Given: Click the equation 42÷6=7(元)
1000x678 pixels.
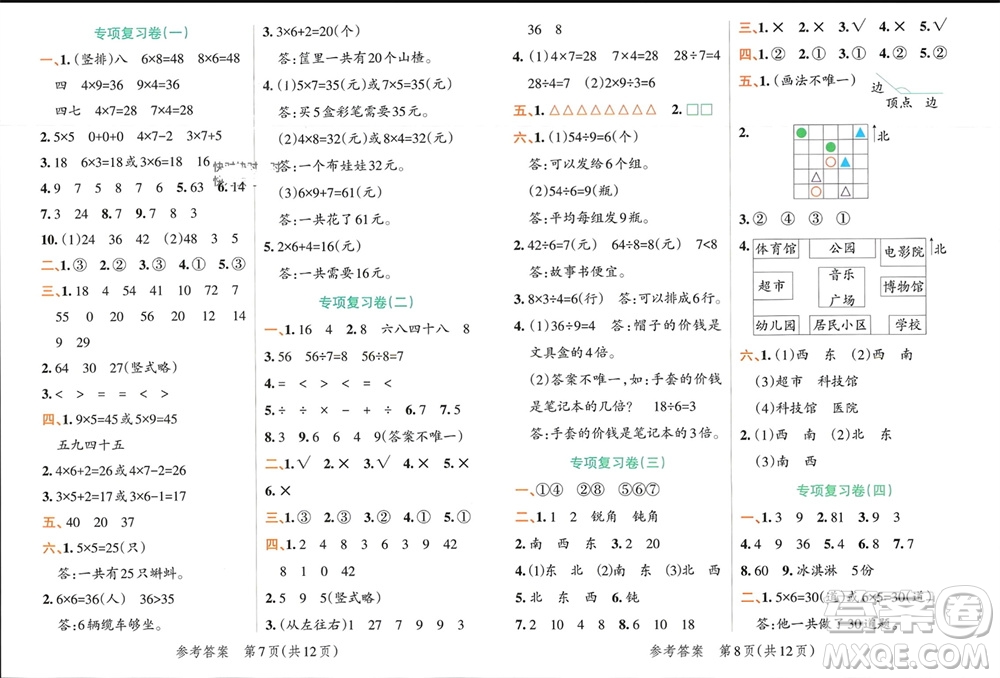Looking at the screenshot, I should pyautogui.click(x=562, y=244).
